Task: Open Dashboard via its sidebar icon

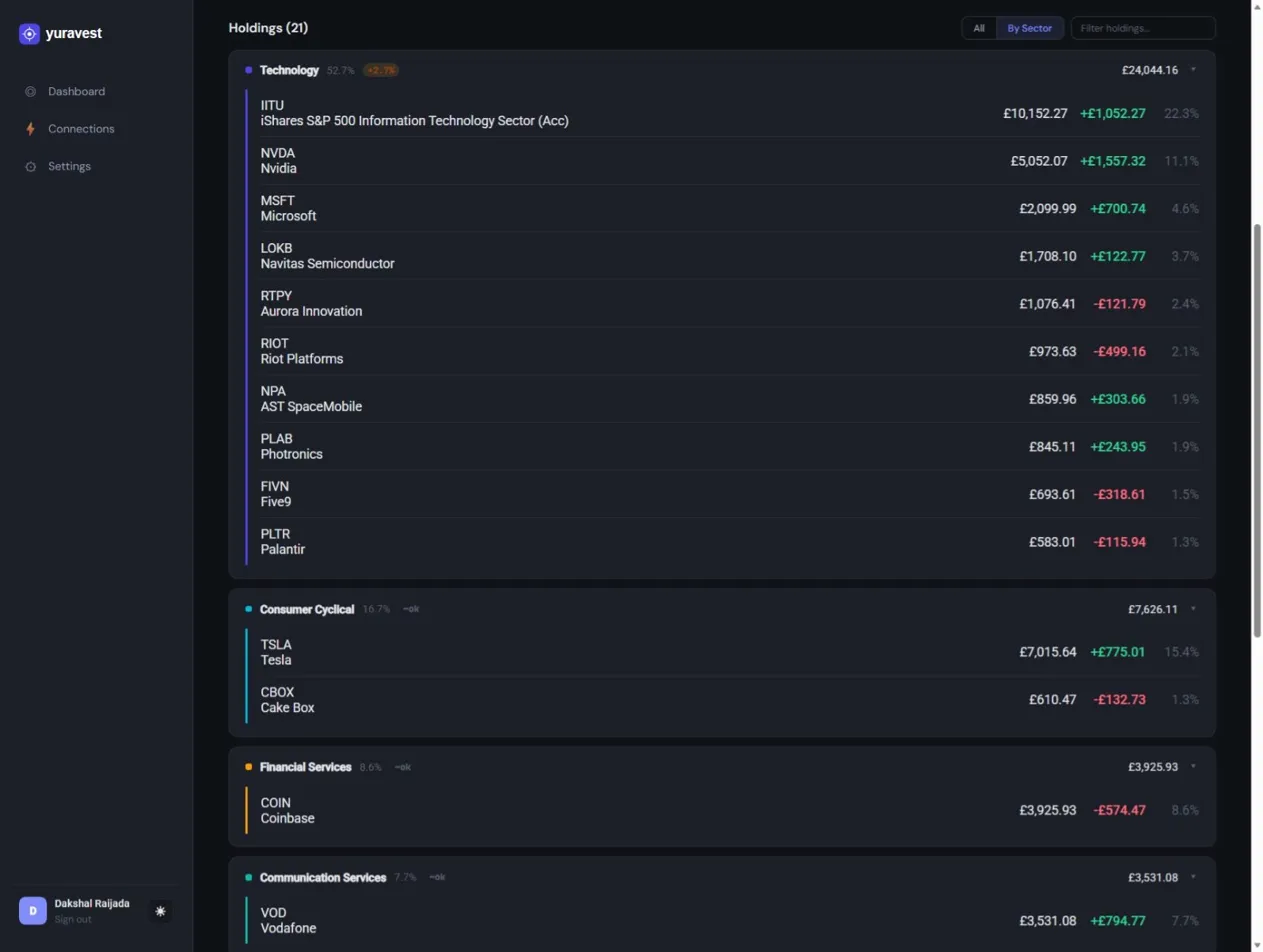Action: point(30,92)
